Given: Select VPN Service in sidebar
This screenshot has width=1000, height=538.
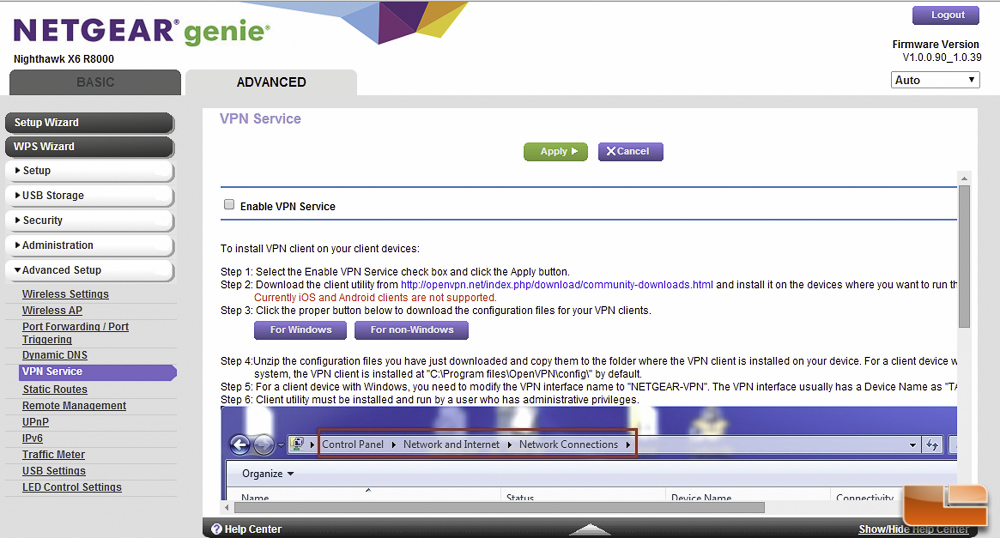Looking at the screenshot, I should [x=98, y=372].
